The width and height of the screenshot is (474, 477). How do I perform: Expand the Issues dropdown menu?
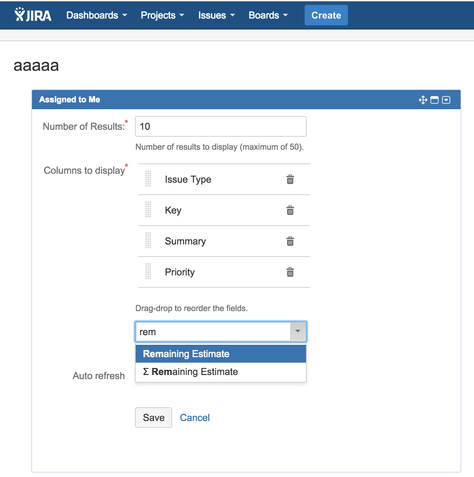(216, 15)
